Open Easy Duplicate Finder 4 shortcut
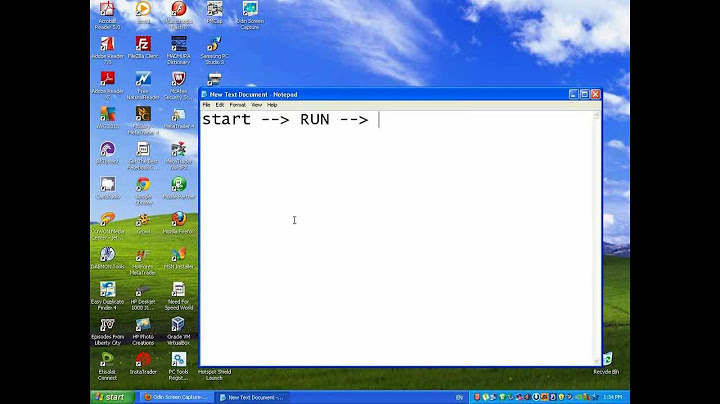 click(x=107, y=296)
